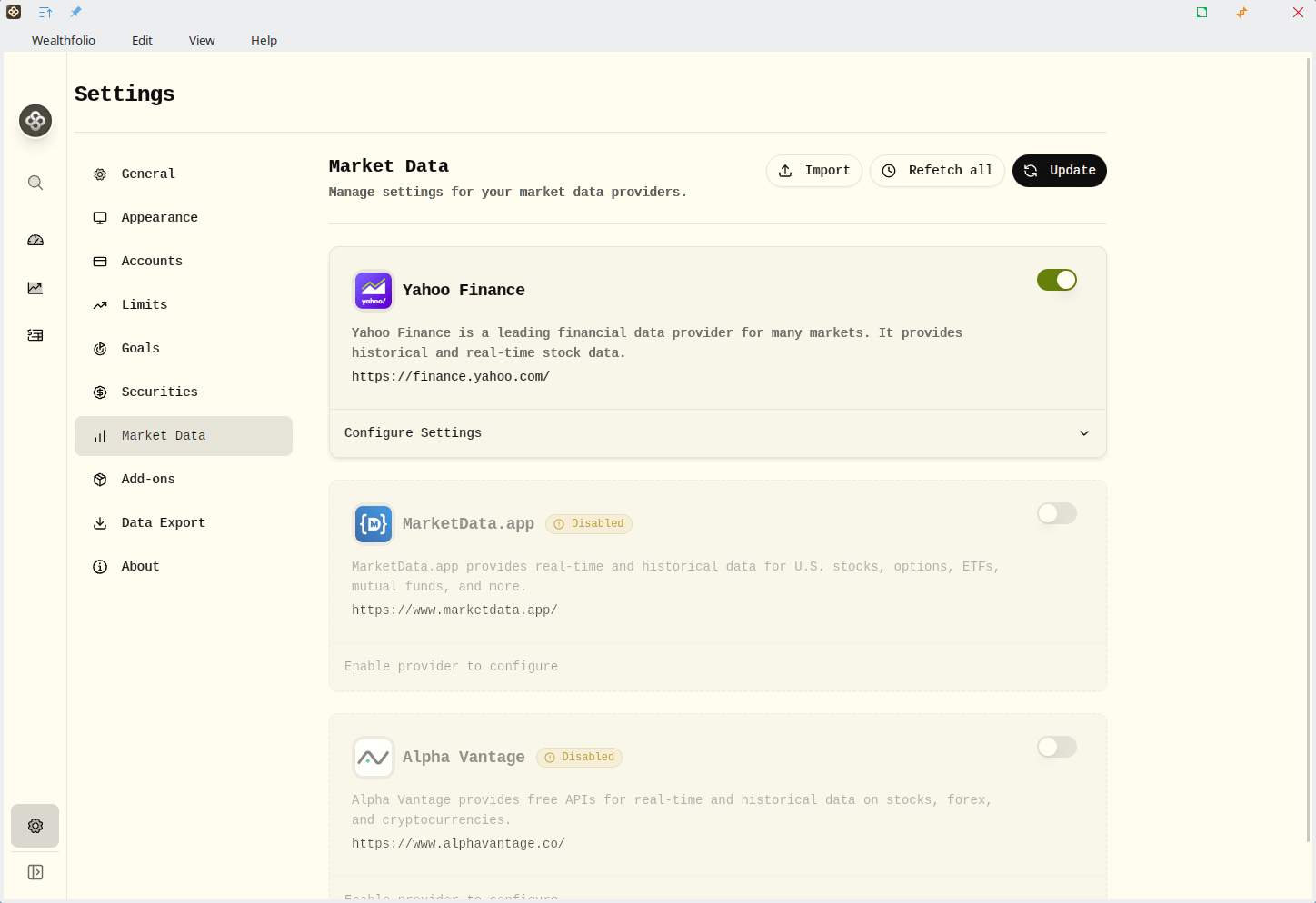Open the Help menu

click(264, 40)
